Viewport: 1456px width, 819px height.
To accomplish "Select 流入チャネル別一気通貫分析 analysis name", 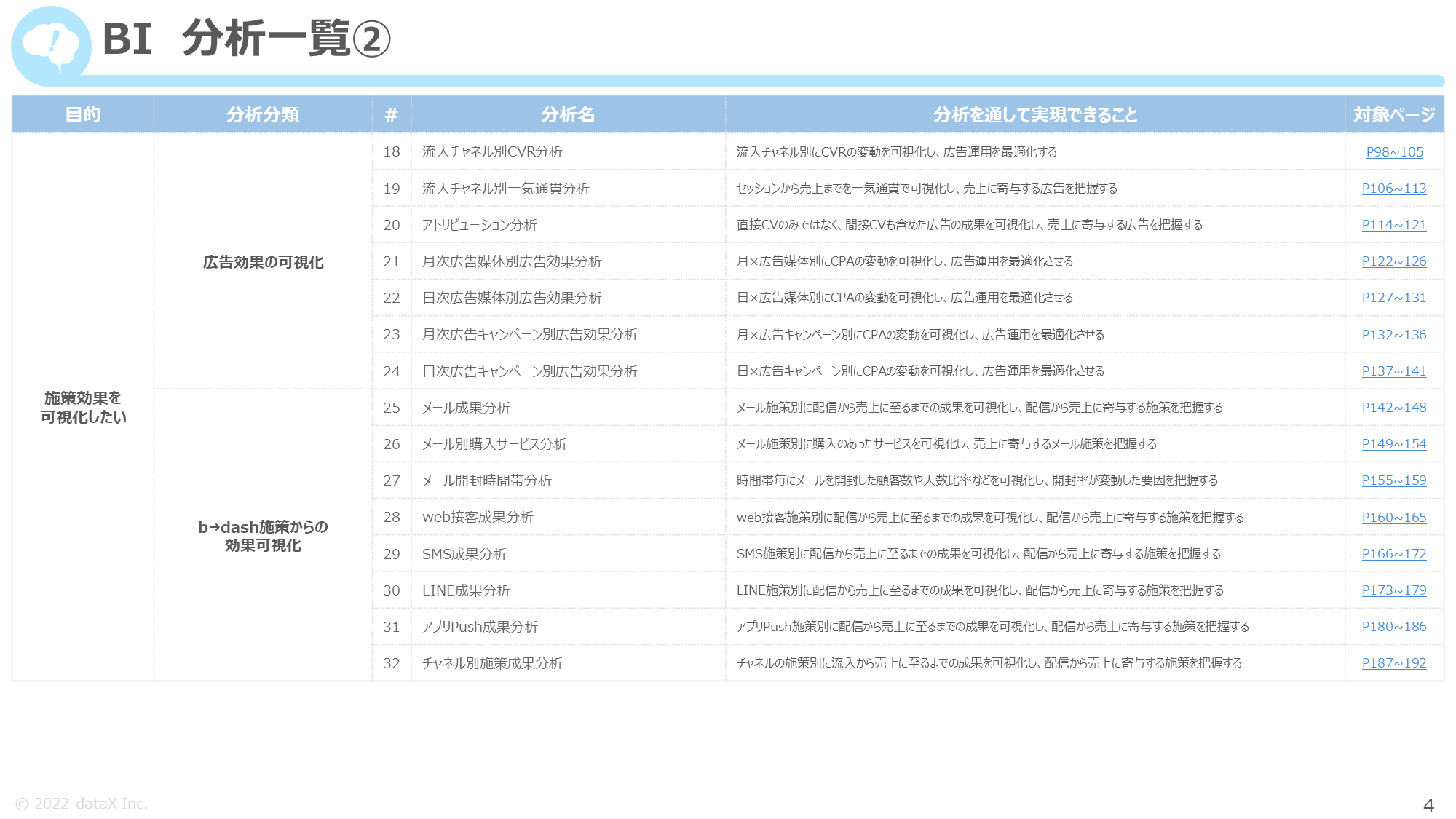I will 506,189.
